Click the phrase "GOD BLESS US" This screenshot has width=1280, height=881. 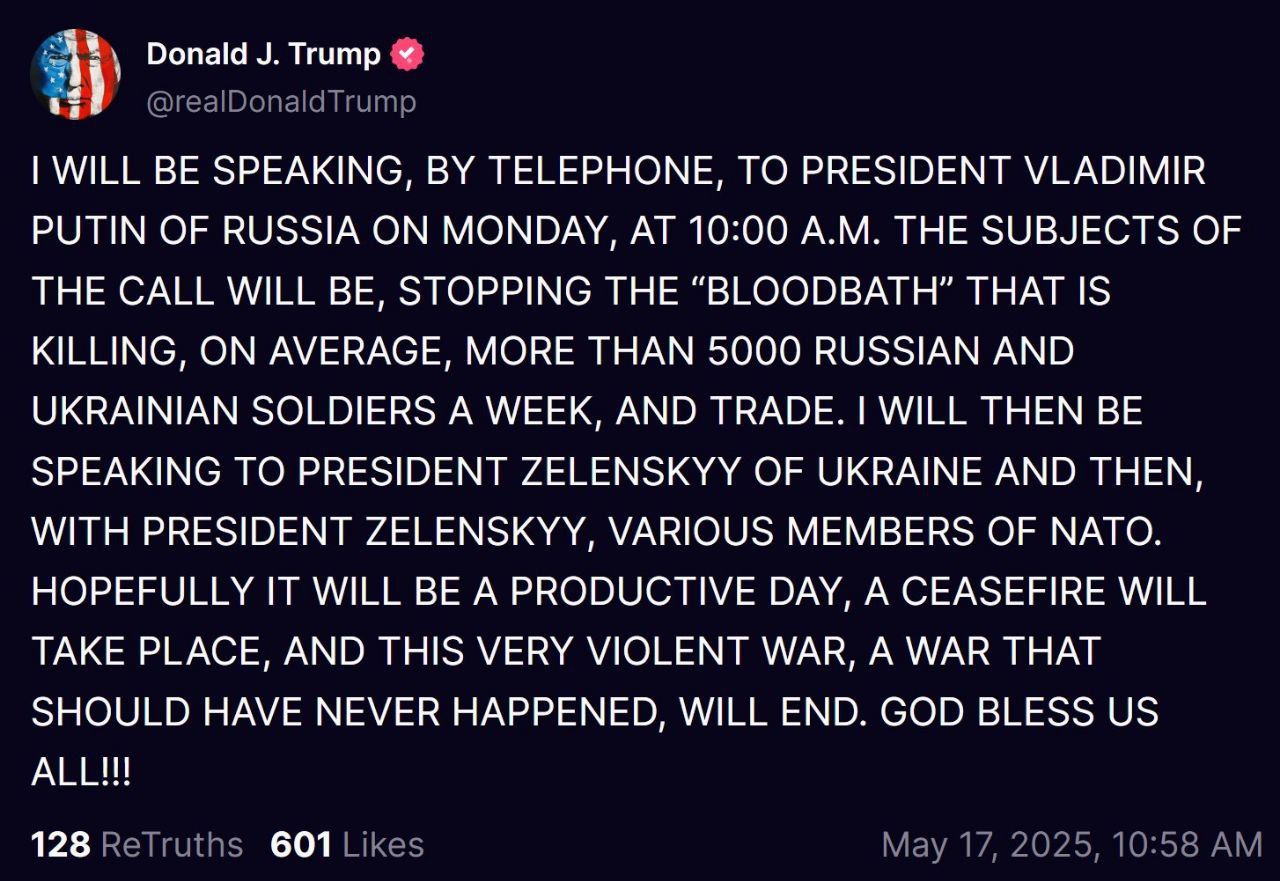click(x=1020, y=711)
